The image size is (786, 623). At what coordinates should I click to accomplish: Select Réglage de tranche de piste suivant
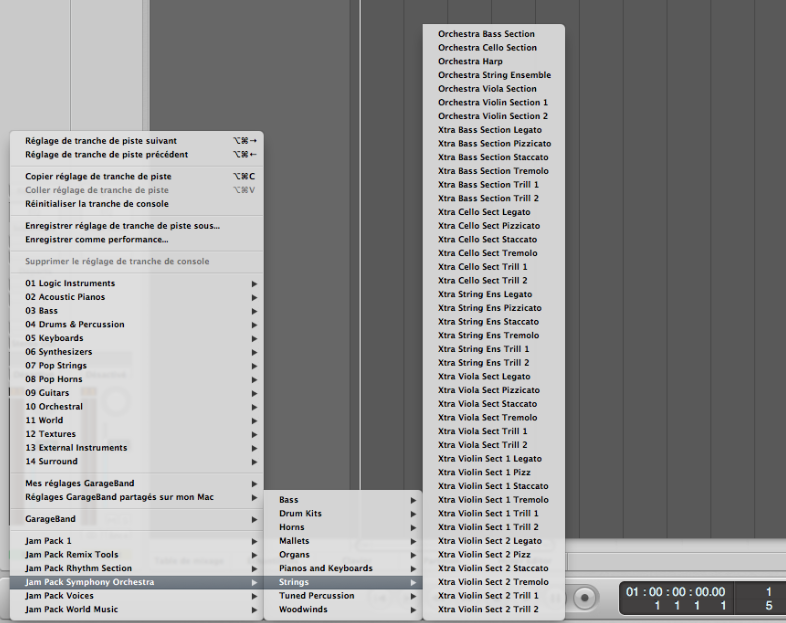tap(136, 141)
